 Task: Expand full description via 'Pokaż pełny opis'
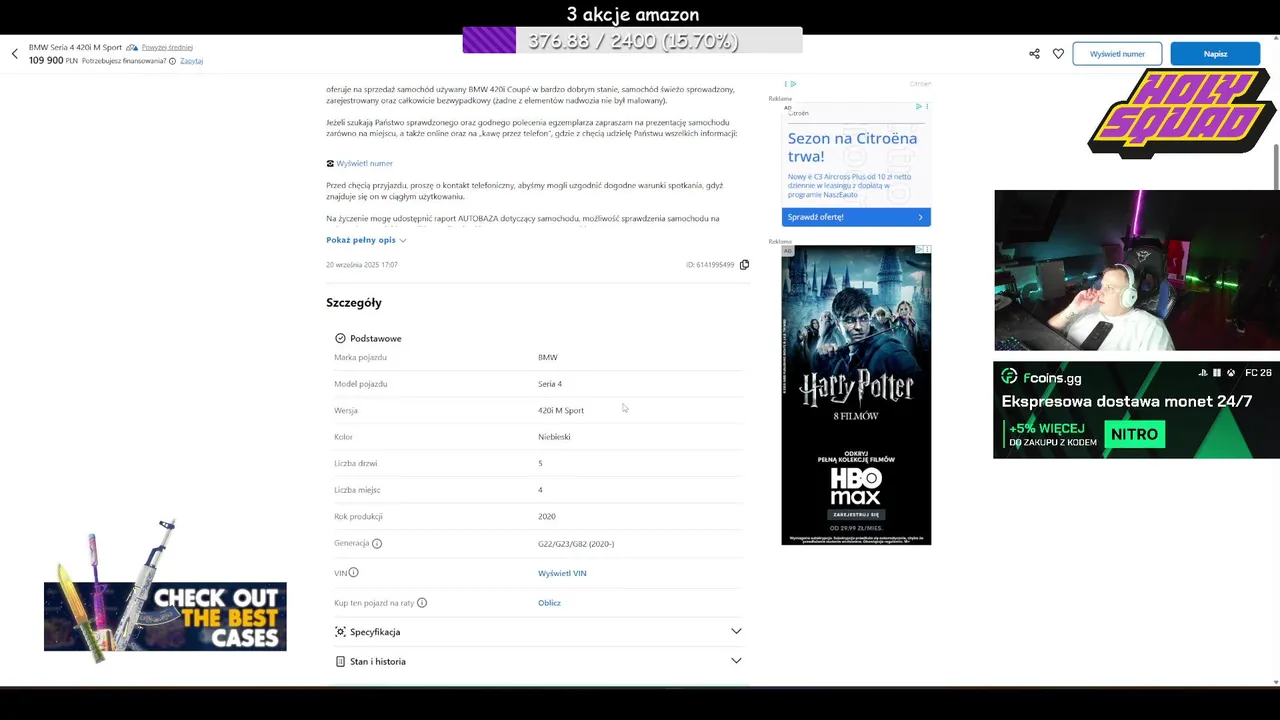366,240
